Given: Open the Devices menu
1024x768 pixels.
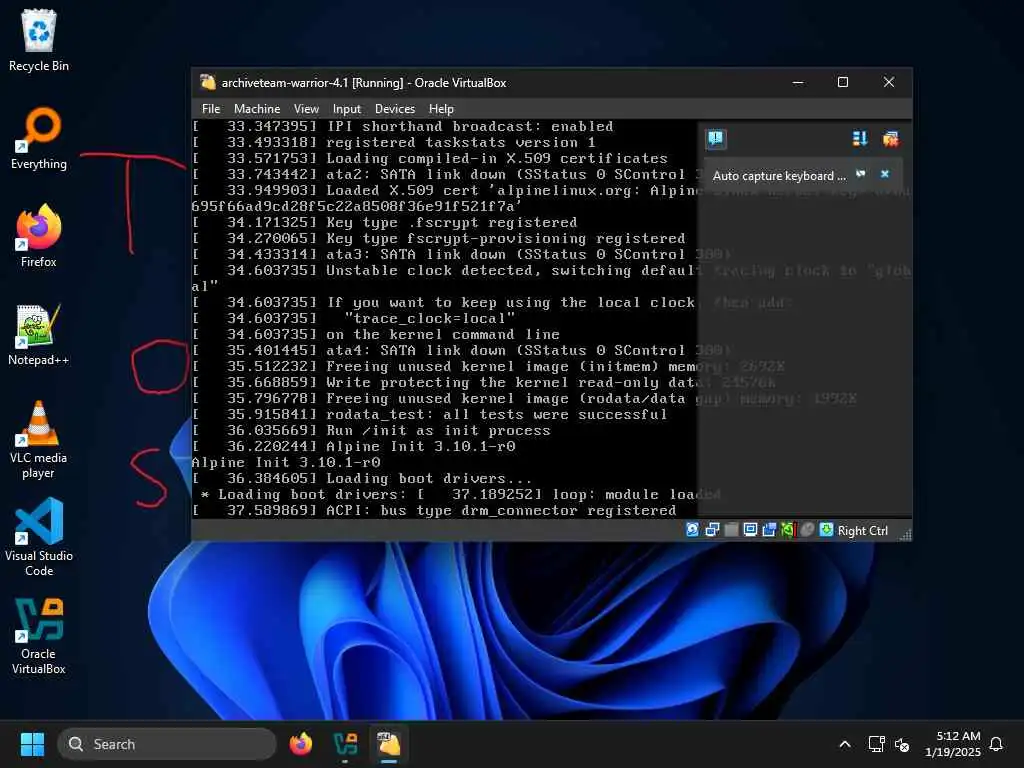Looking at the screenshot, I should 394,108.
